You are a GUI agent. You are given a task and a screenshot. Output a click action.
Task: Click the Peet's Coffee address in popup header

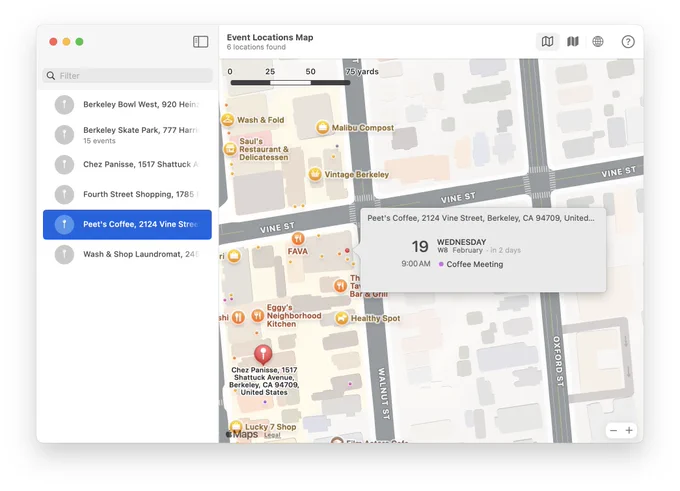point(481,218)
